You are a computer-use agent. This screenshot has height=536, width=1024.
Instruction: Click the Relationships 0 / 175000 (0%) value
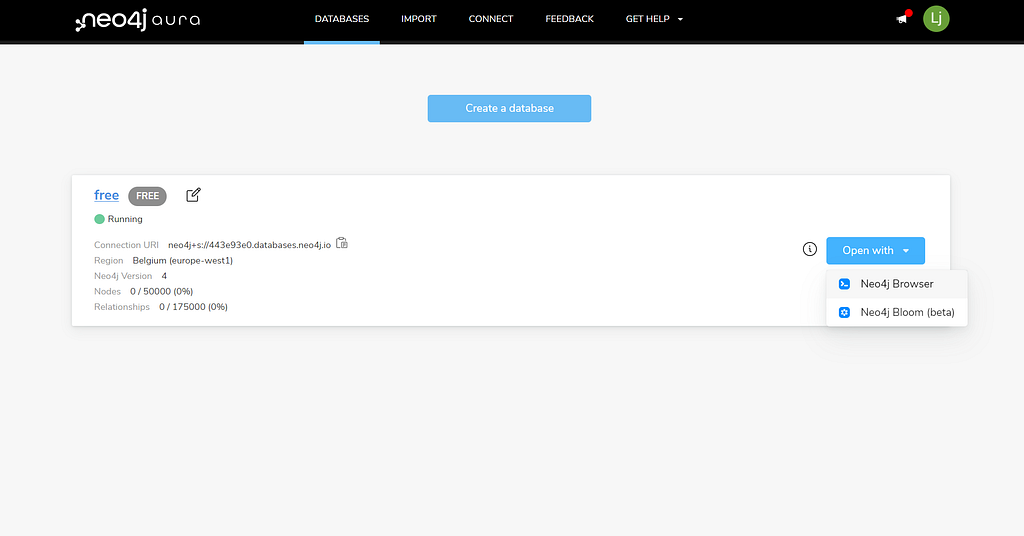[x=193, y=307]
